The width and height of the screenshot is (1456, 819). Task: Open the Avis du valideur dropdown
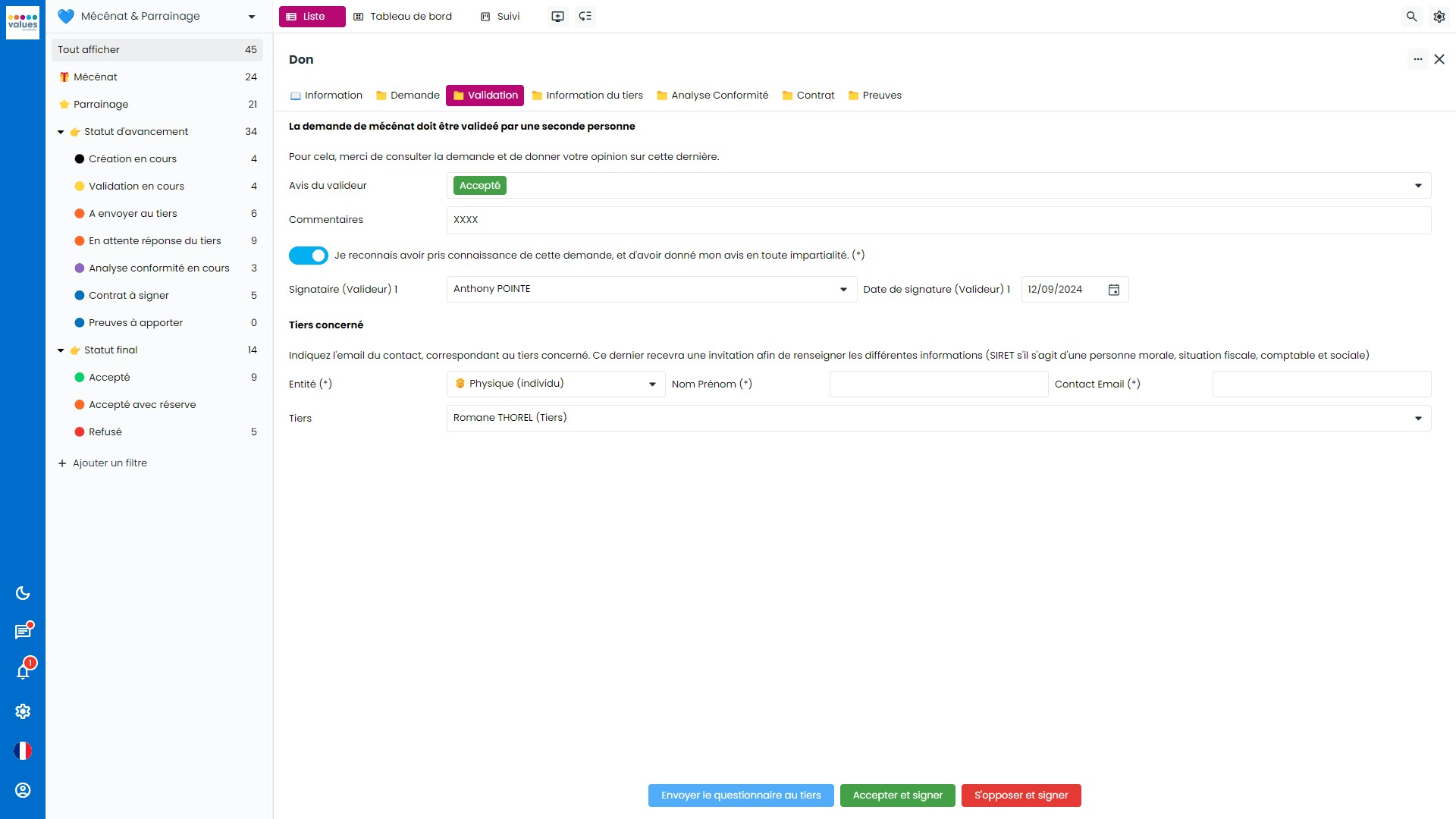pos(1418,185)
